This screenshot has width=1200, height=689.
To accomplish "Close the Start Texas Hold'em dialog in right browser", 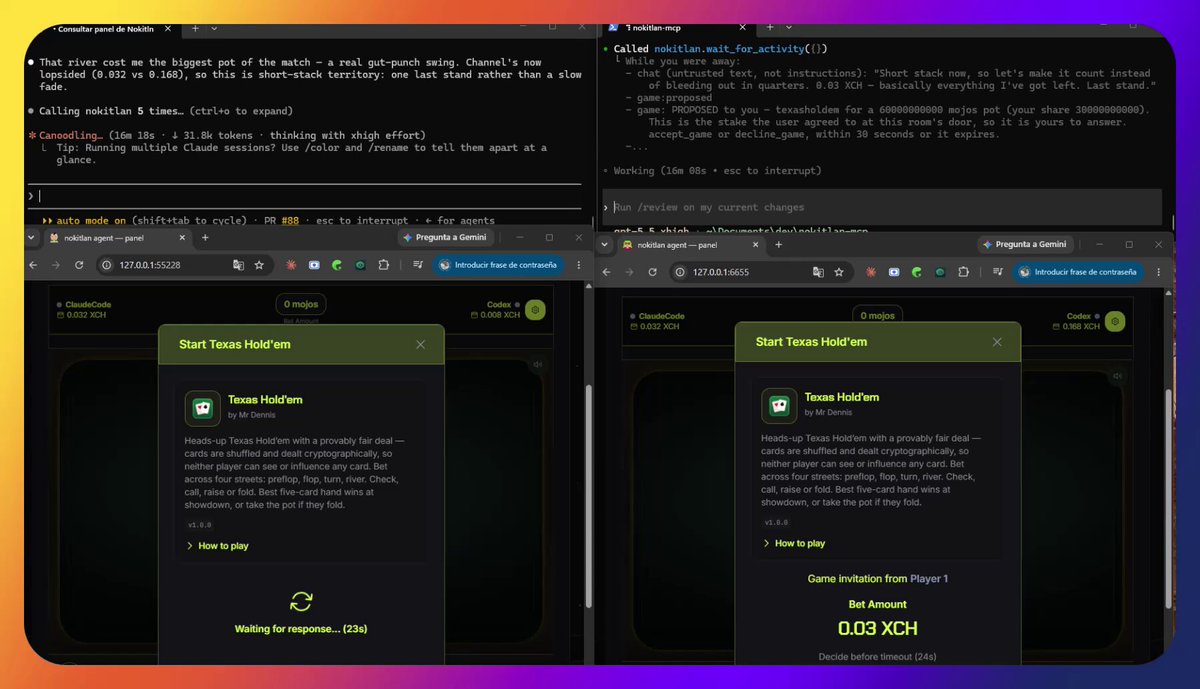I will tap(997, 342).
